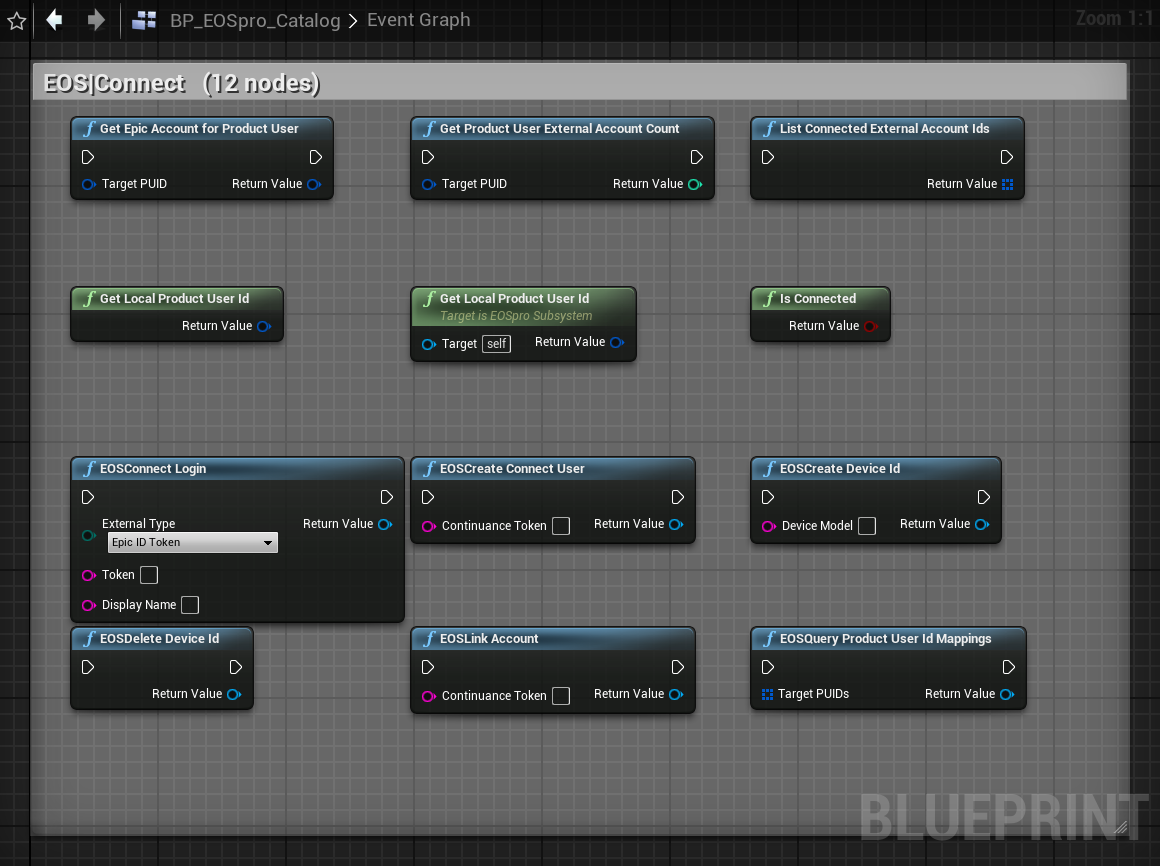Click Return Value pin on pure Get Local Product User Id
The image size is (1160, 866).
coord(264,326)
